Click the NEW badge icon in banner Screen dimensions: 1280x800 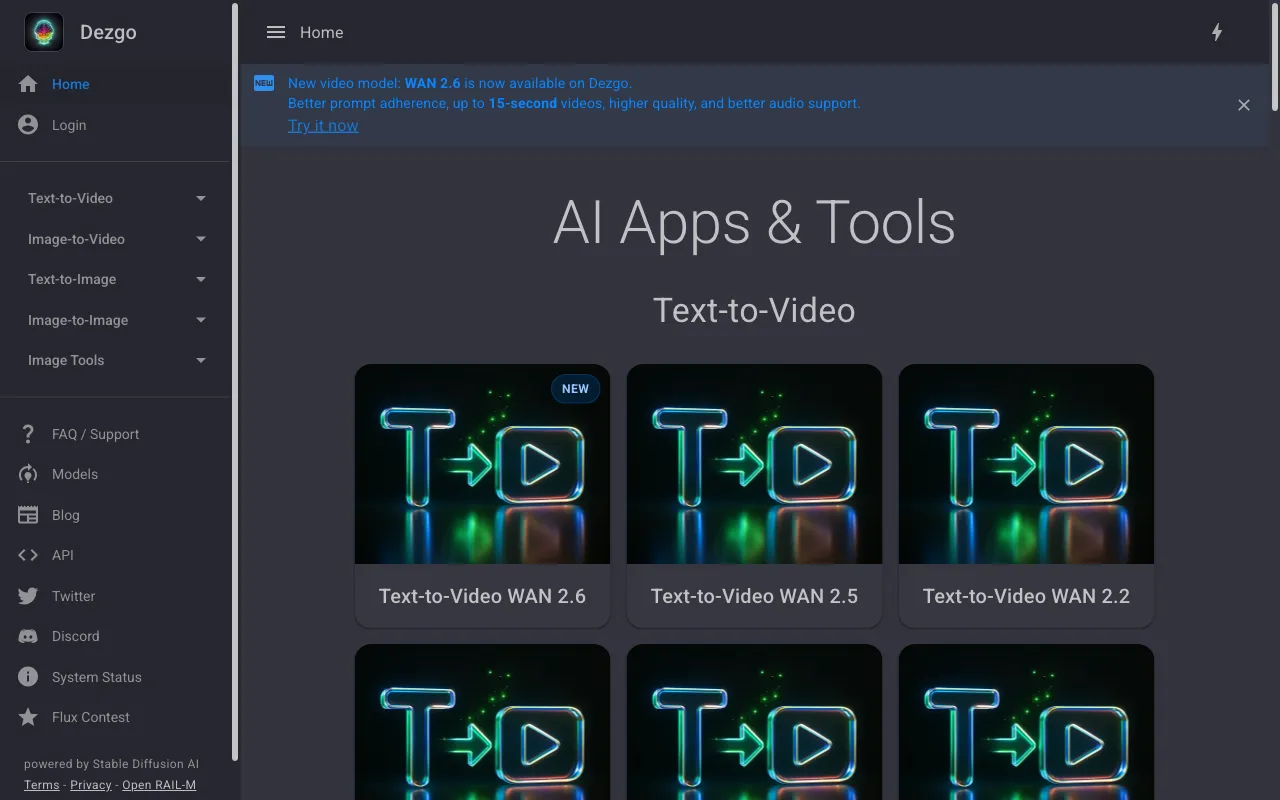[x=264, y=83]
